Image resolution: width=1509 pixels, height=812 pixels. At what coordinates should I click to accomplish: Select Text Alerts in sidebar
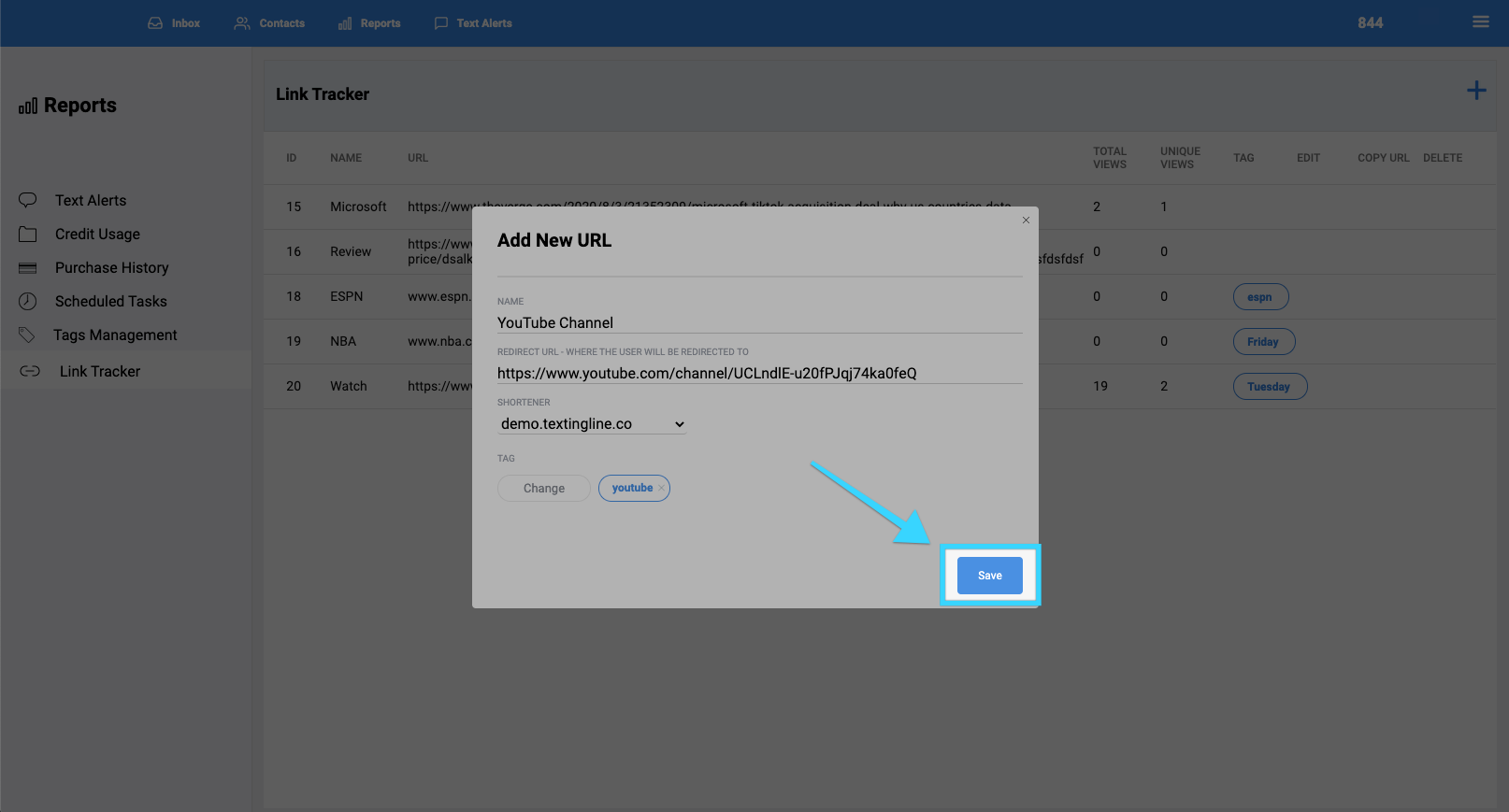point(91,200)
